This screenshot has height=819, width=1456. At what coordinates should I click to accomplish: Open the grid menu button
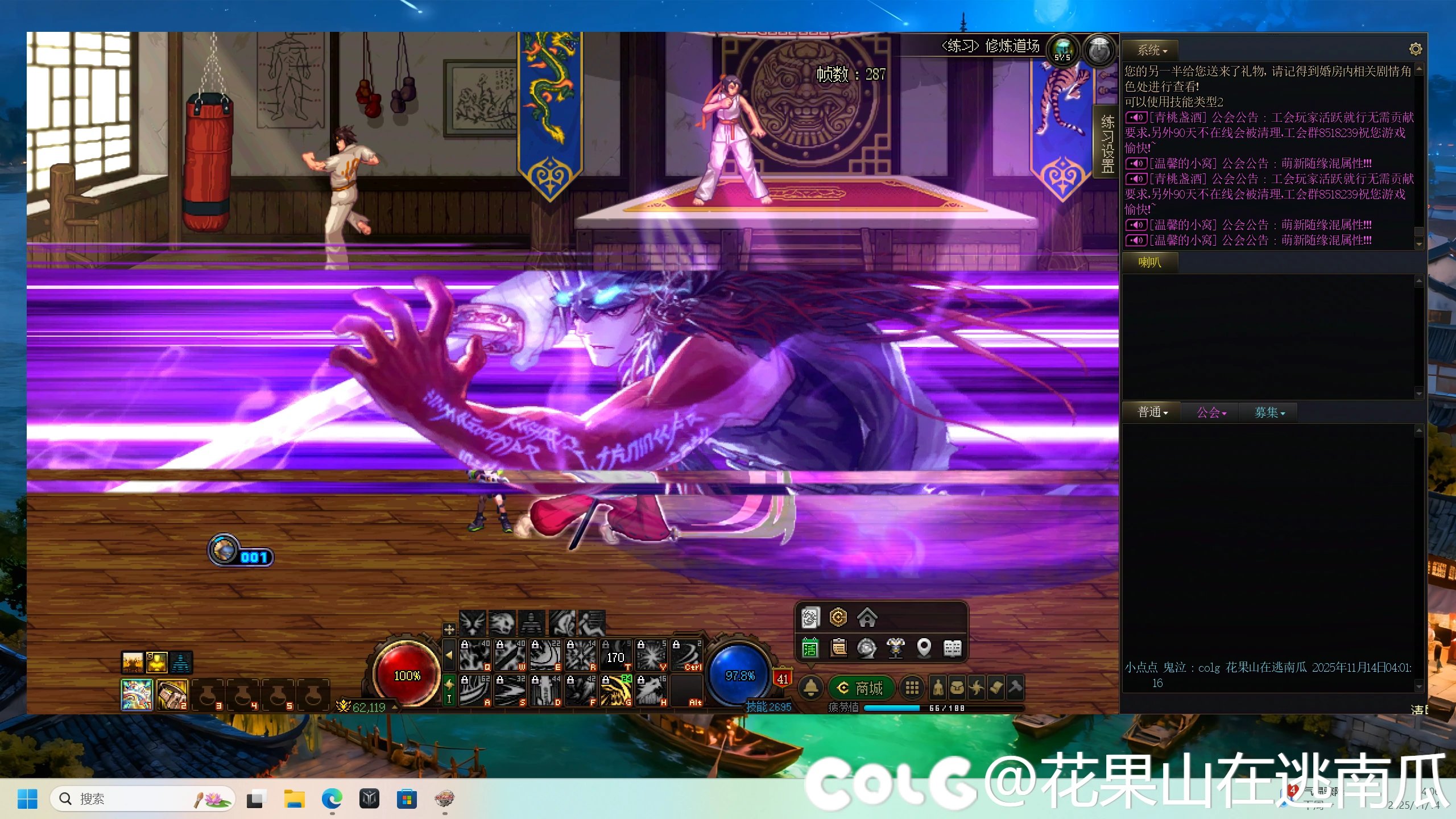(912, 688)
